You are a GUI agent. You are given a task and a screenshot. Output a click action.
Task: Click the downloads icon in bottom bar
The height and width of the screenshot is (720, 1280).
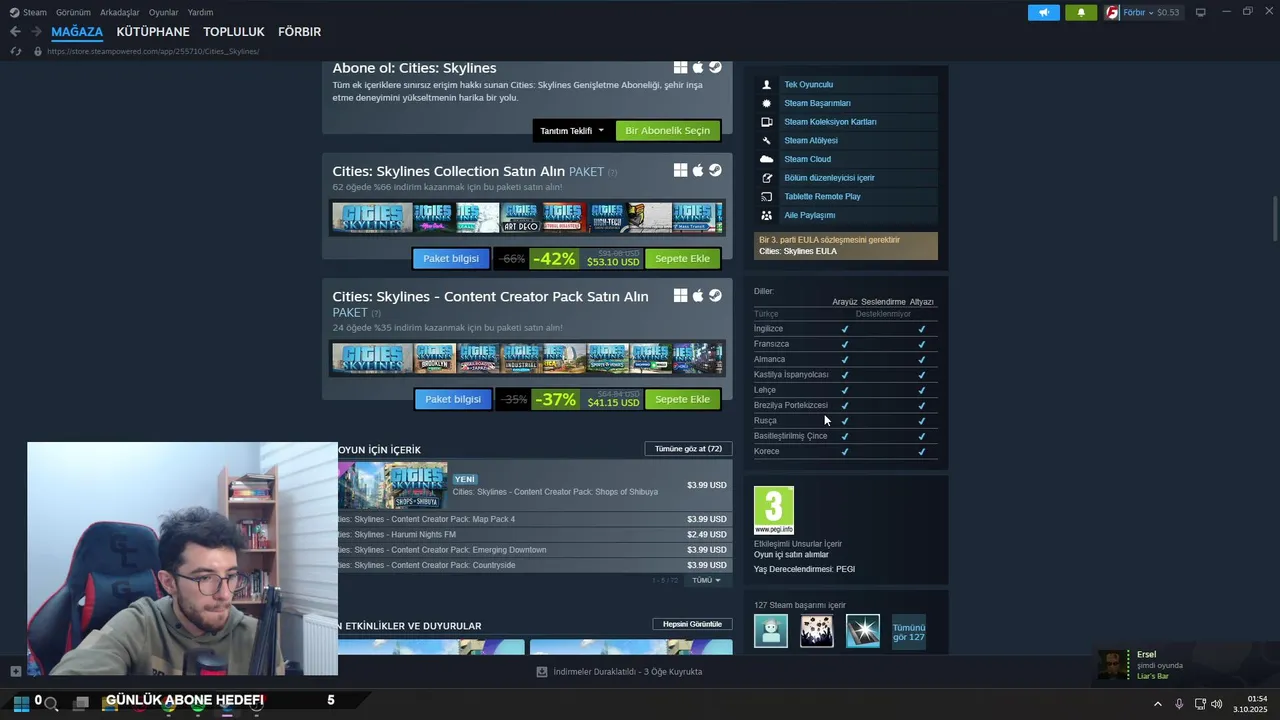coord(542,672)
